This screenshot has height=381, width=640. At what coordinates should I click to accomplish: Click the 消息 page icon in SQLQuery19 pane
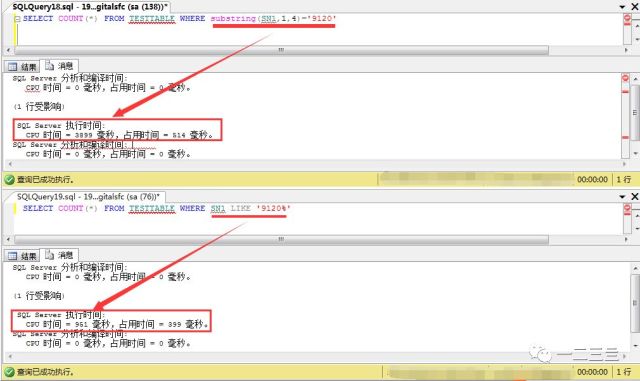(x=49, y=255)
